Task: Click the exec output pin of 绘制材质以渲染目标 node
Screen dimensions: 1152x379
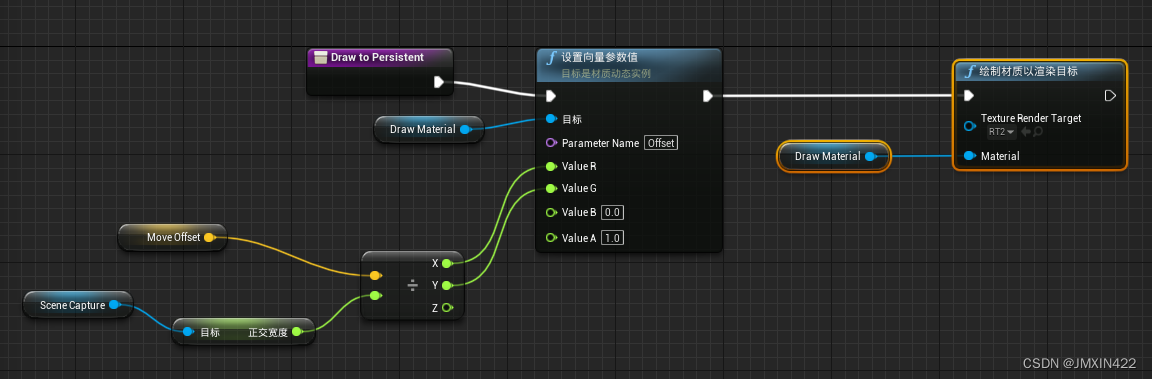Action: click(x=1110, y=95)
